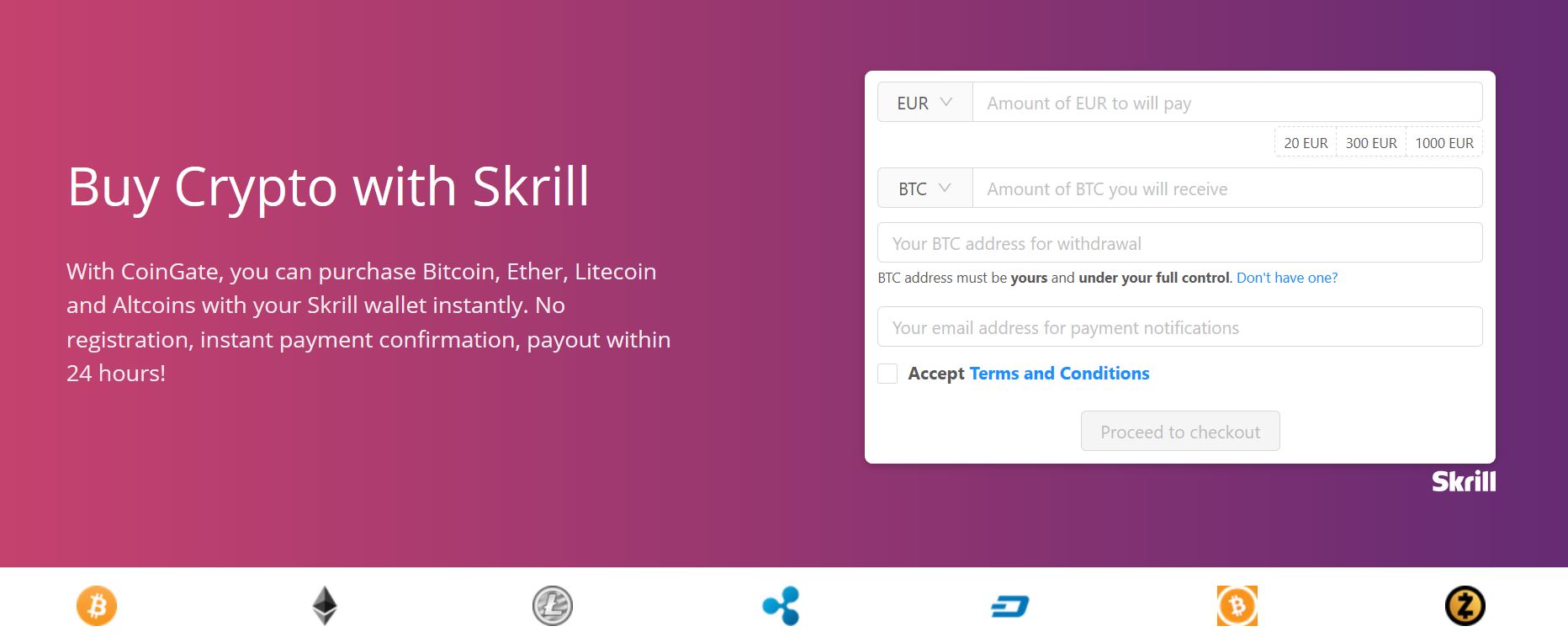
Task: Select the 20 EUR preset amount
Action: tap(1306, 143)
